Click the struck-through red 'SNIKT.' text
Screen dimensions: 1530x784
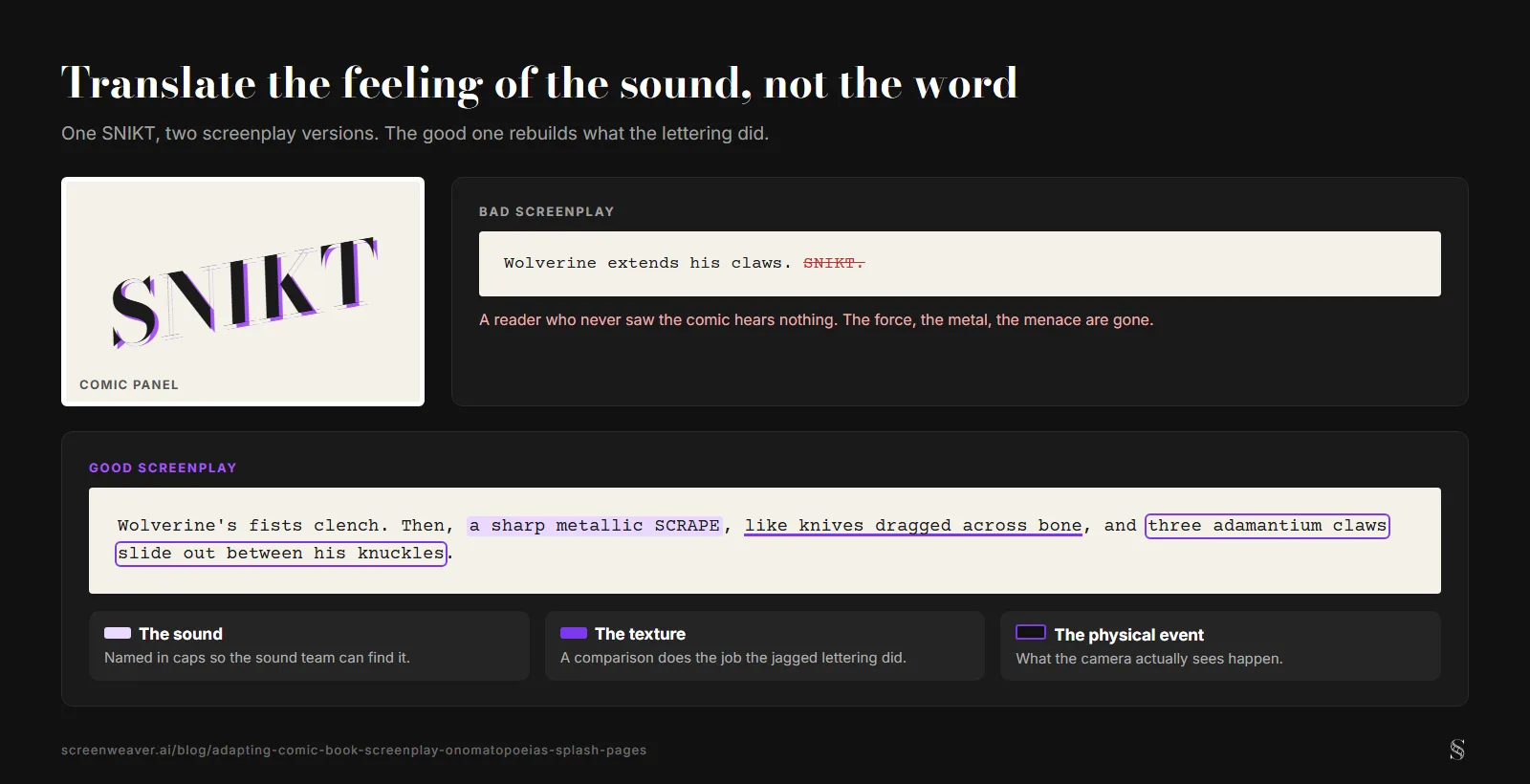[834, 263]
